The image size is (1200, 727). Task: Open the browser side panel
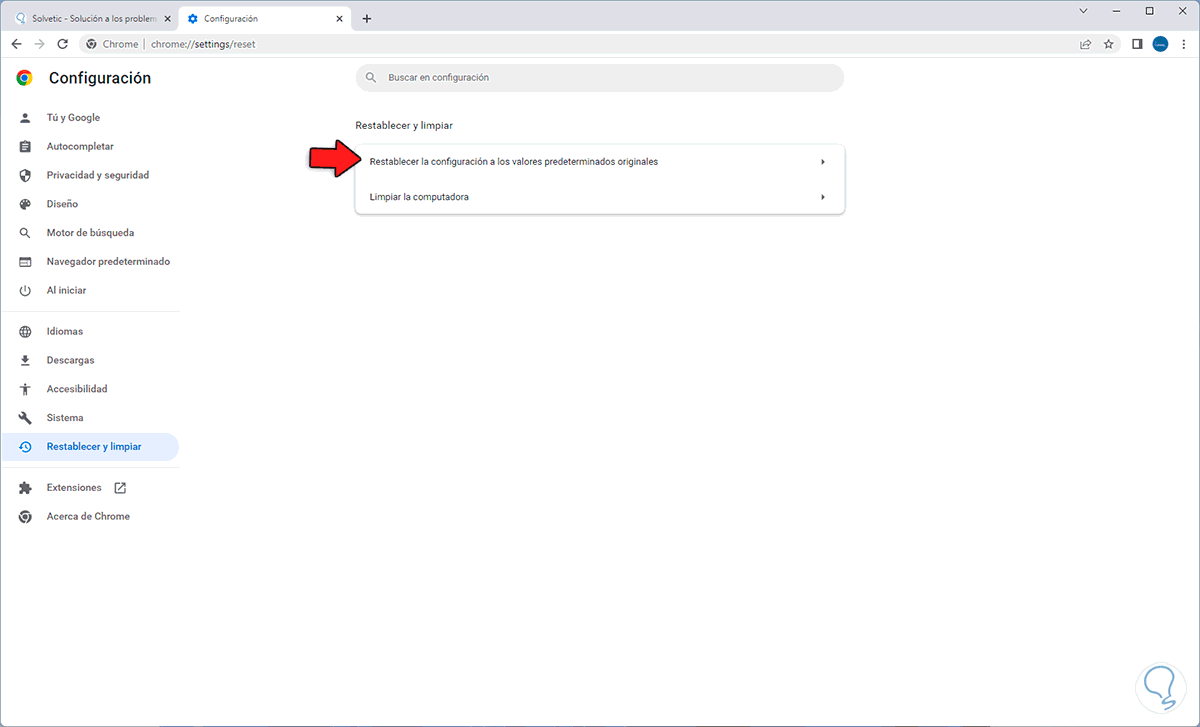click(x=1137, y=44)
